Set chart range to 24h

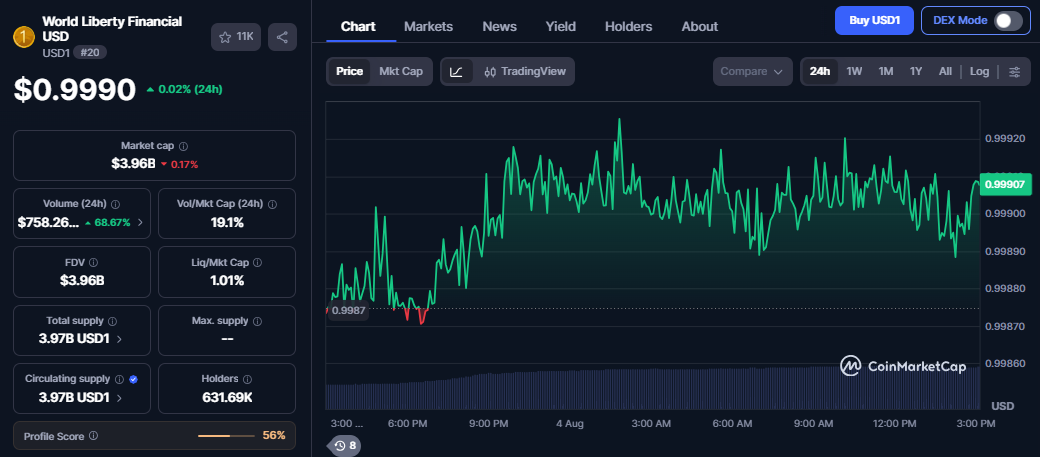tap(820, 72)
